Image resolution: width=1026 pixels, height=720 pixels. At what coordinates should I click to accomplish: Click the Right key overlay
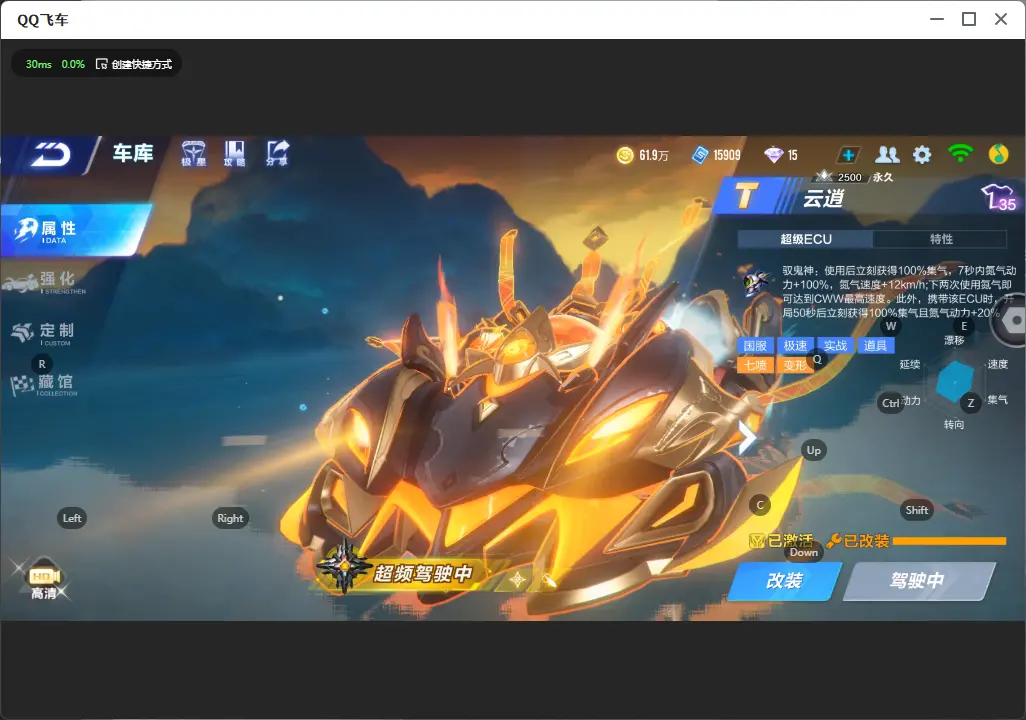coord(230,518)
